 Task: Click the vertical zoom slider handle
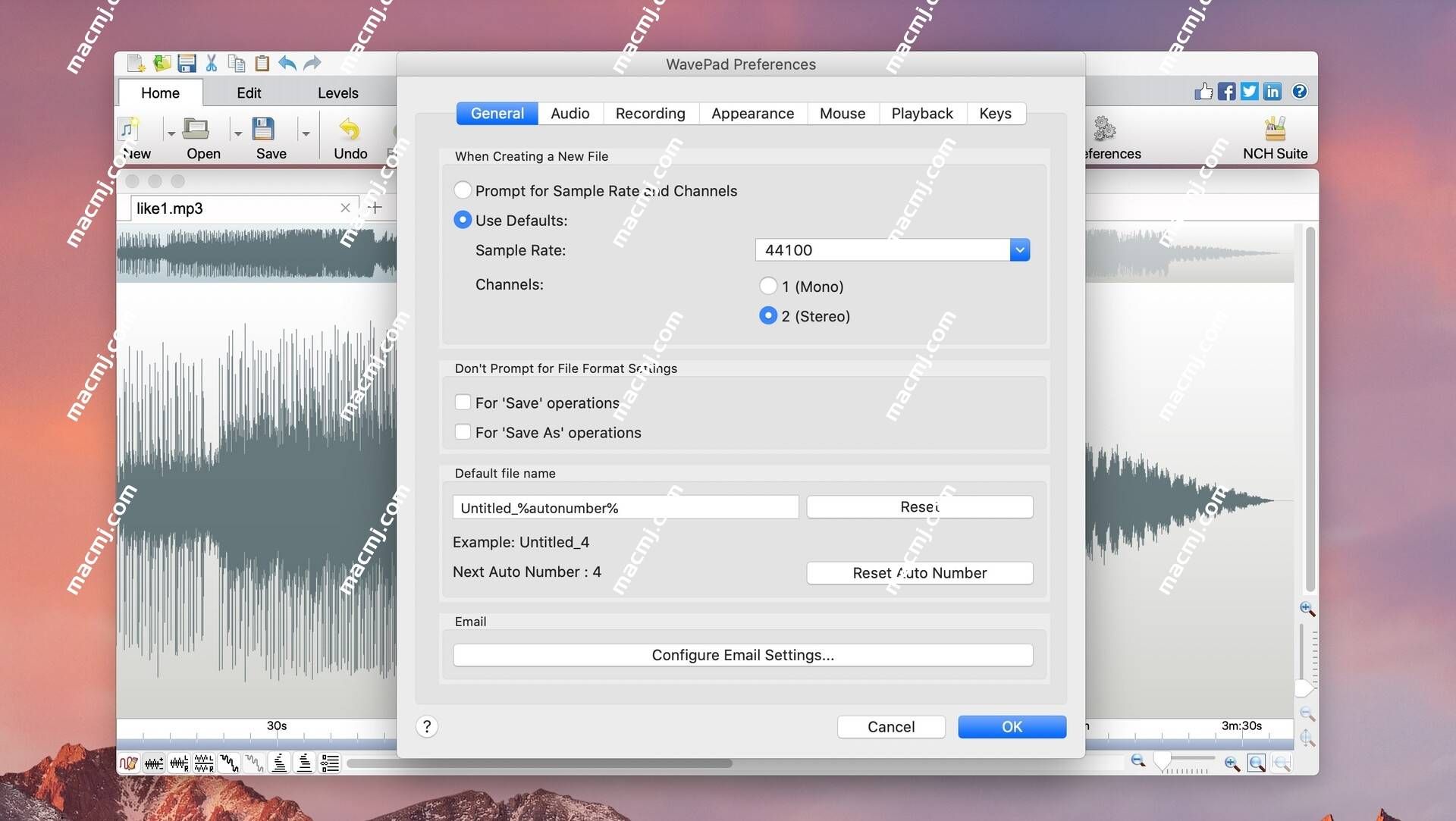[x=1304, y=688]
